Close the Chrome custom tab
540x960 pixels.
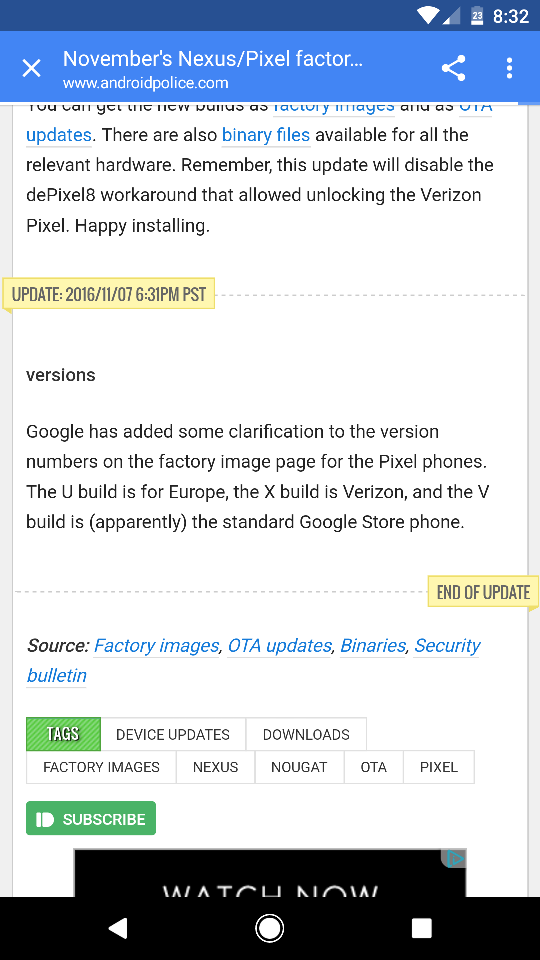coord(31,68)
